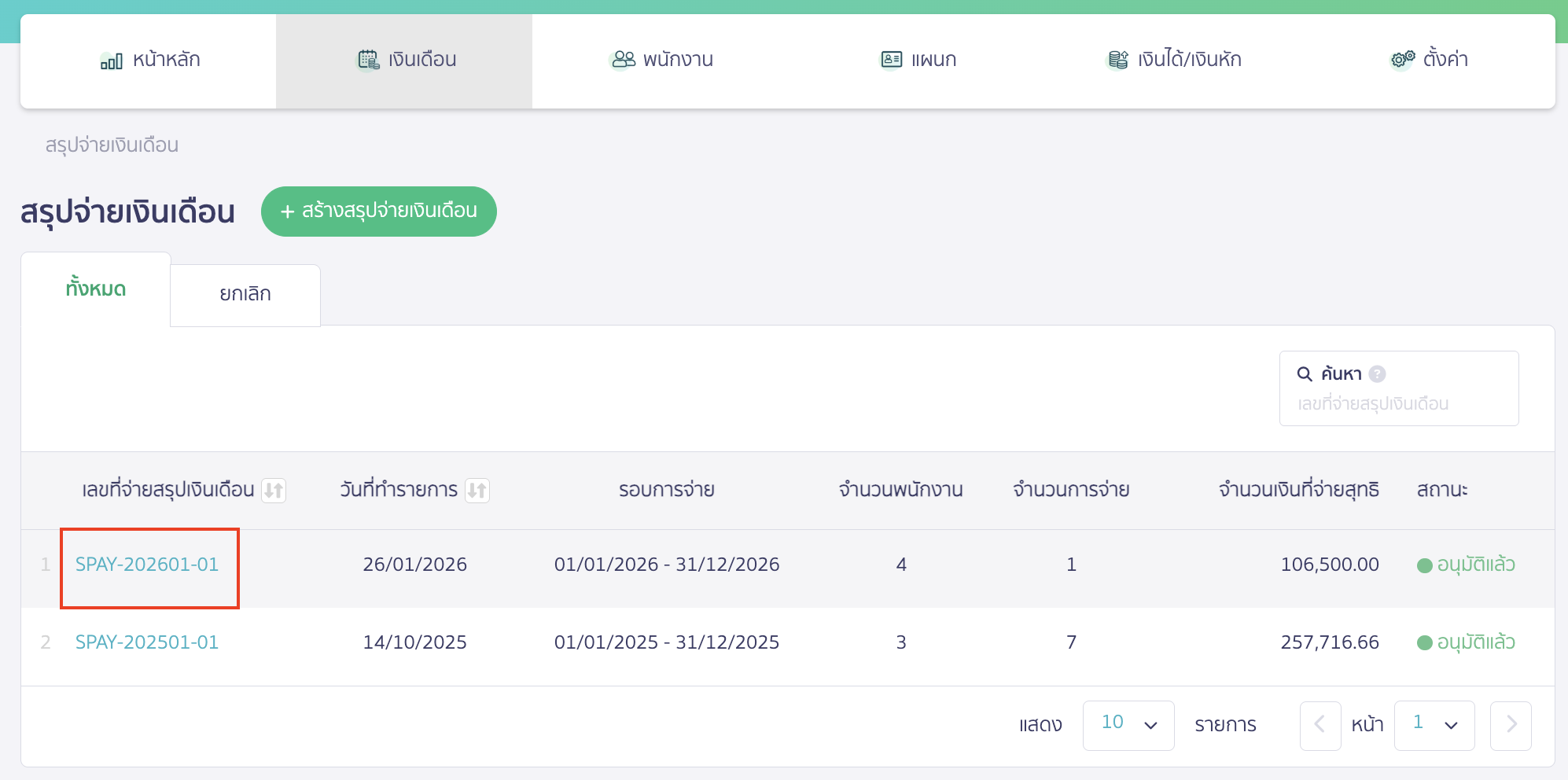Click the สรุปจ่ายเงินเดือน breadcrumb
The width and height of the screenshot is (1568, 780).
112,145
